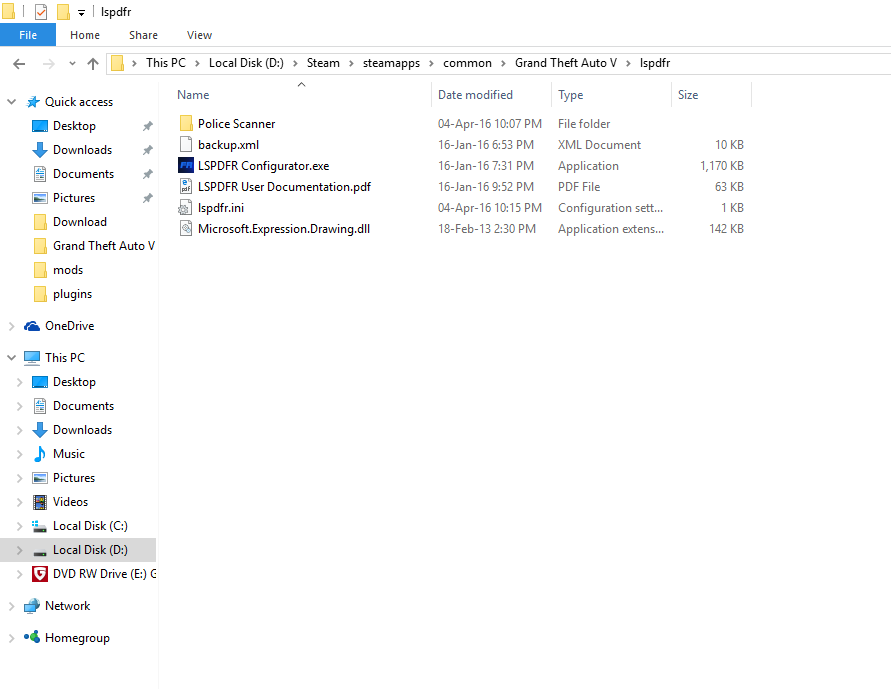The image size is (891, 689).
Task: Open mods folder in Quick access
Action: click(68, 270)
